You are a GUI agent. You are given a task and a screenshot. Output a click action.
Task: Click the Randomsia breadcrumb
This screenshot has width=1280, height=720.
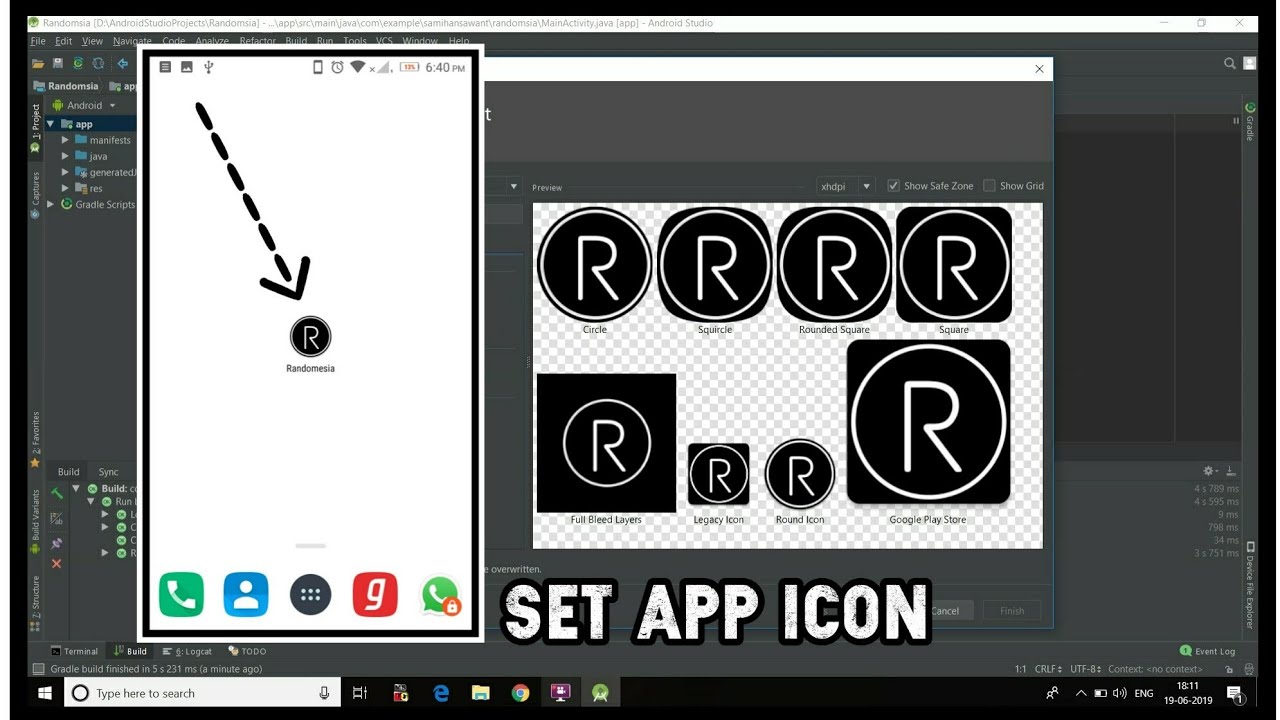[x=66, y=86]
